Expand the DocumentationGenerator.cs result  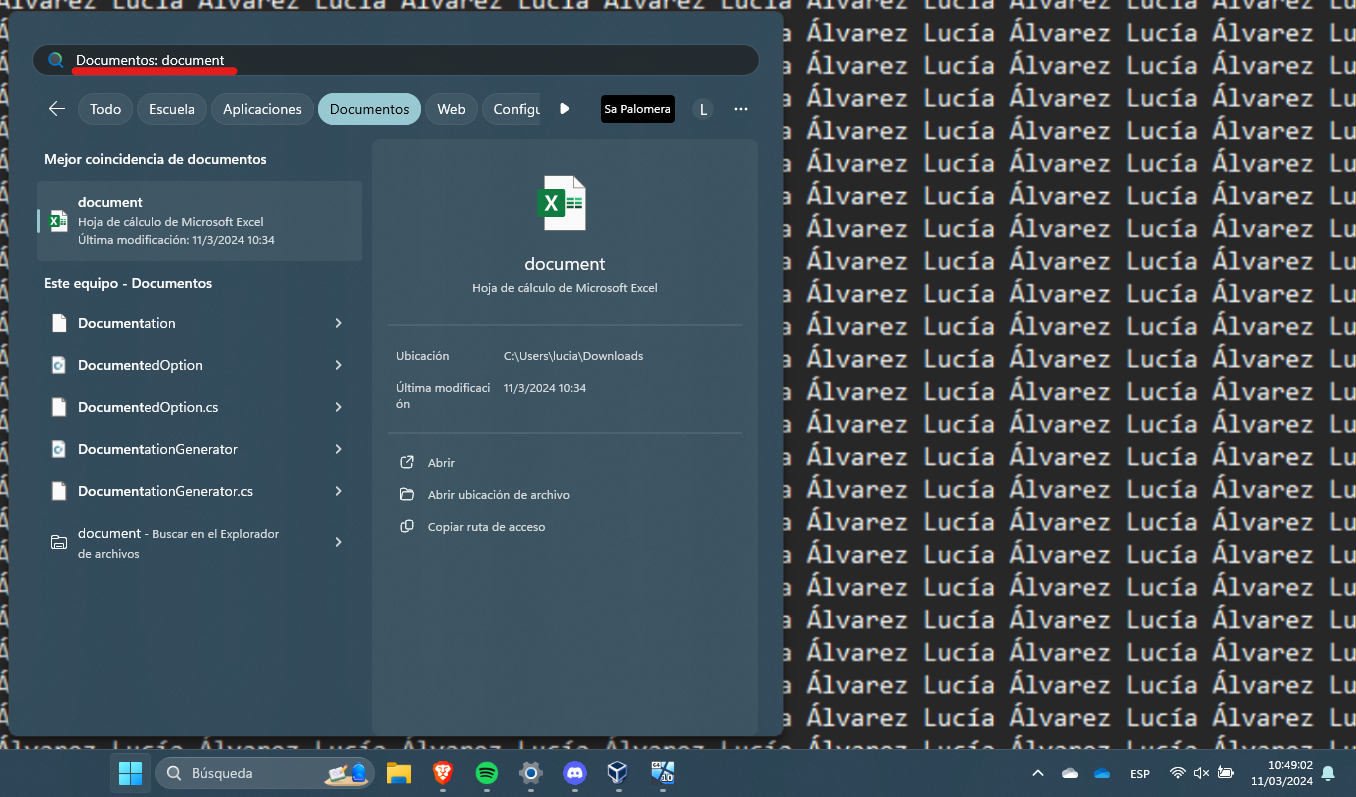338,491
